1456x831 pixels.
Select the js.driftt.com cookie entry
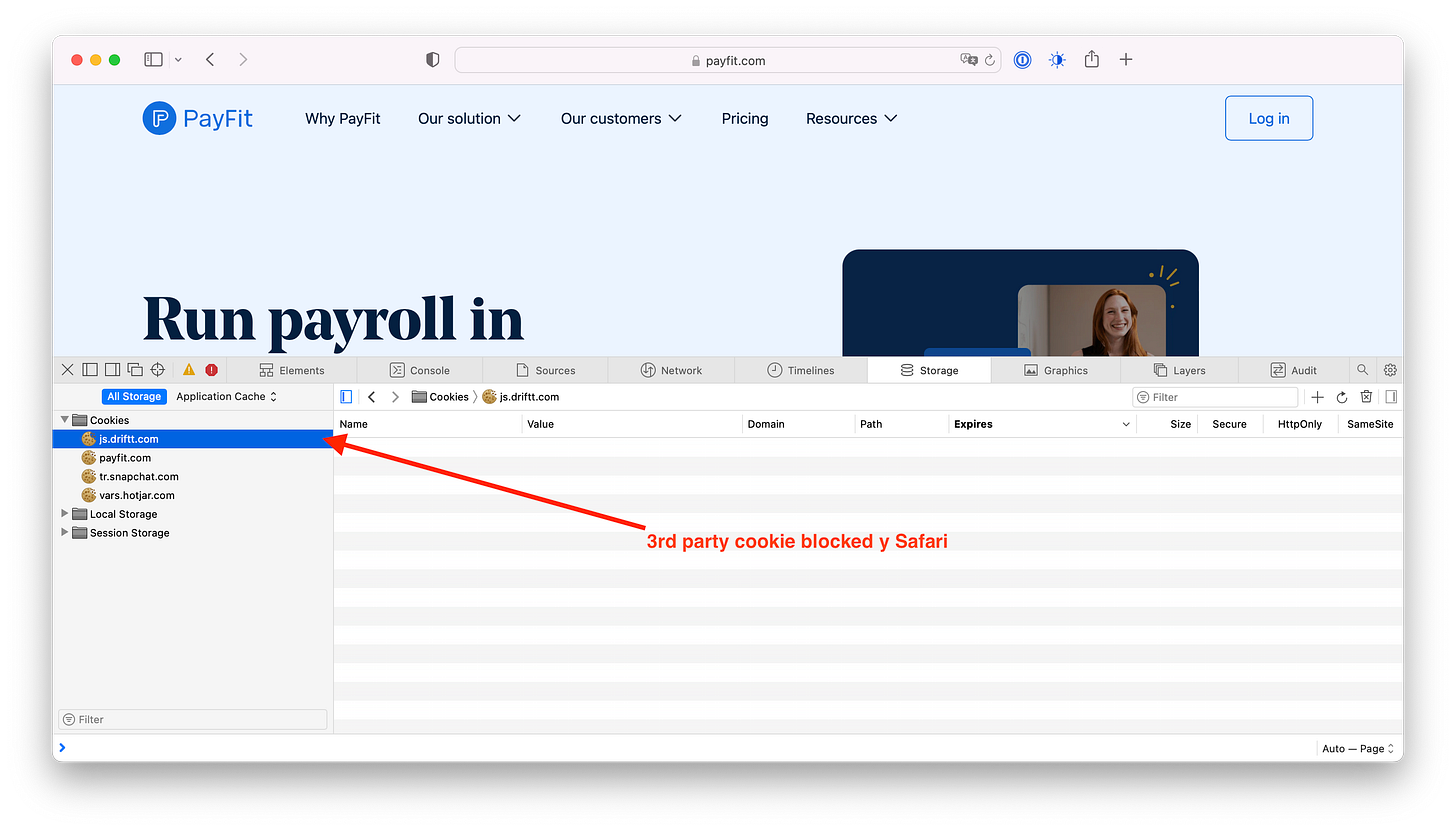(193, 439)
